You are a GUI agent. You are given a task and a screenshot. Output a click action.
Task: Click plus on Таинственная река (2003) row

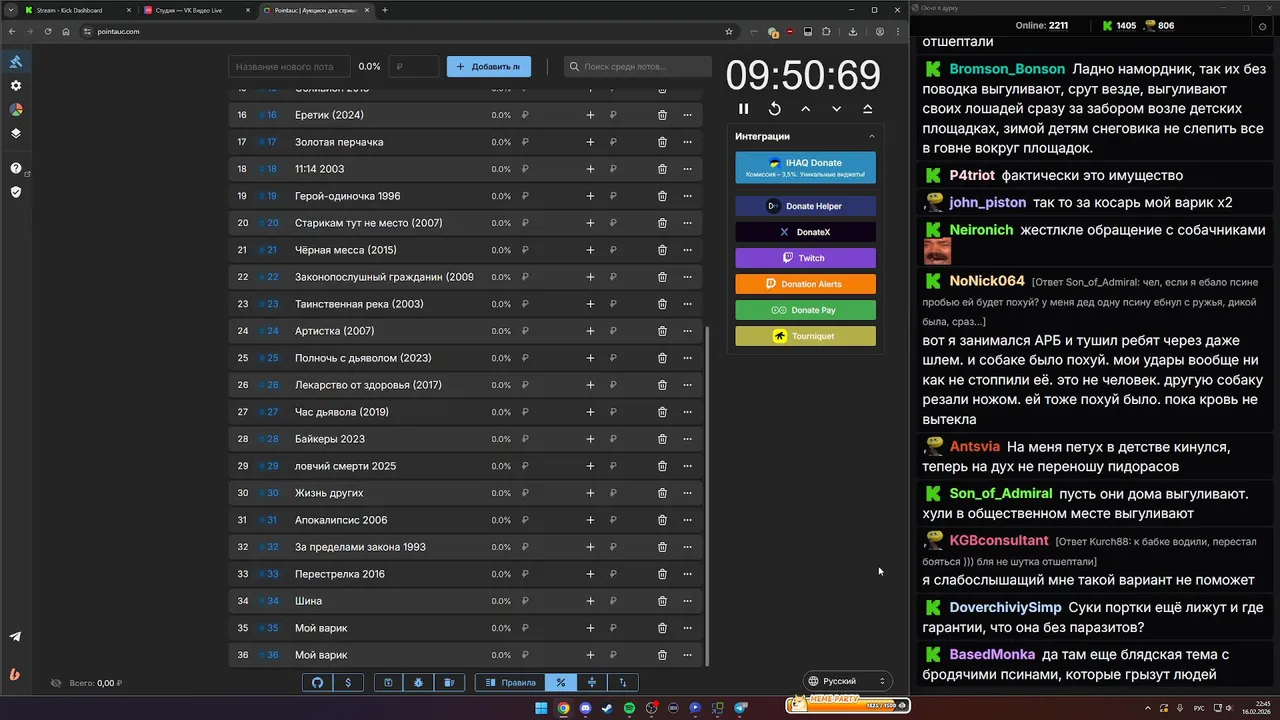(590, 304)
